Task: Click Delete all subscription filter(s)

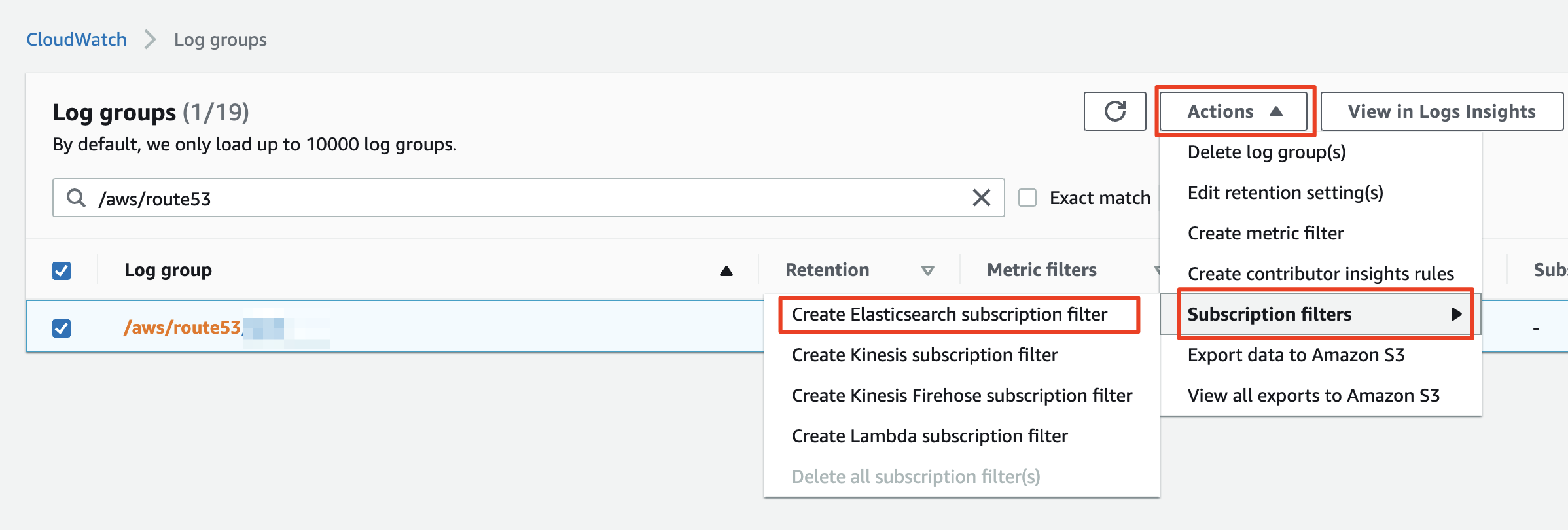Action: point(916,476)
